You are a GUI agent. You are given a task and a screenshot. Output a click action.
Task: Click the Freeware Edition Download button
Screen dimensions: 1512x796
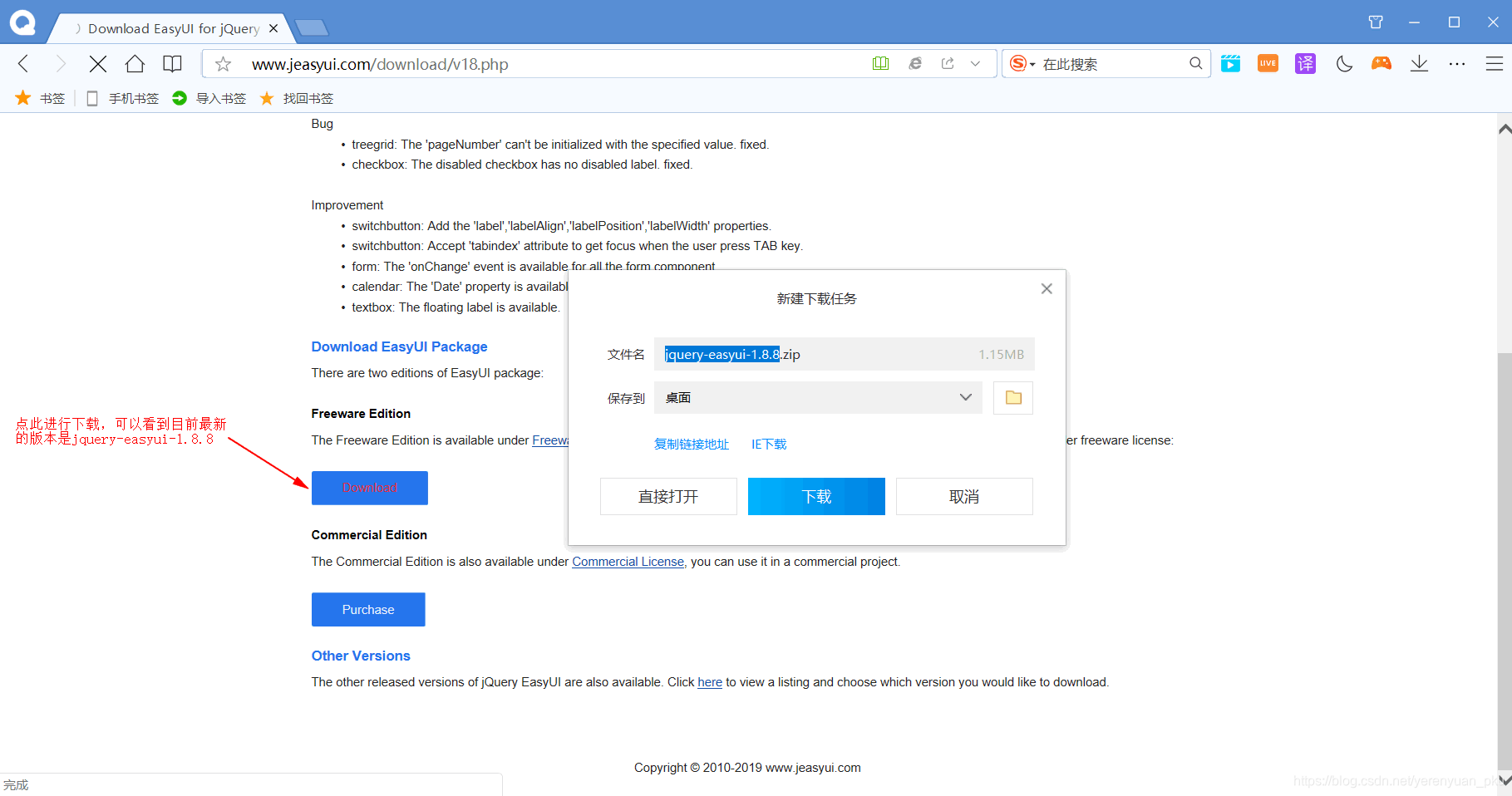370,488
